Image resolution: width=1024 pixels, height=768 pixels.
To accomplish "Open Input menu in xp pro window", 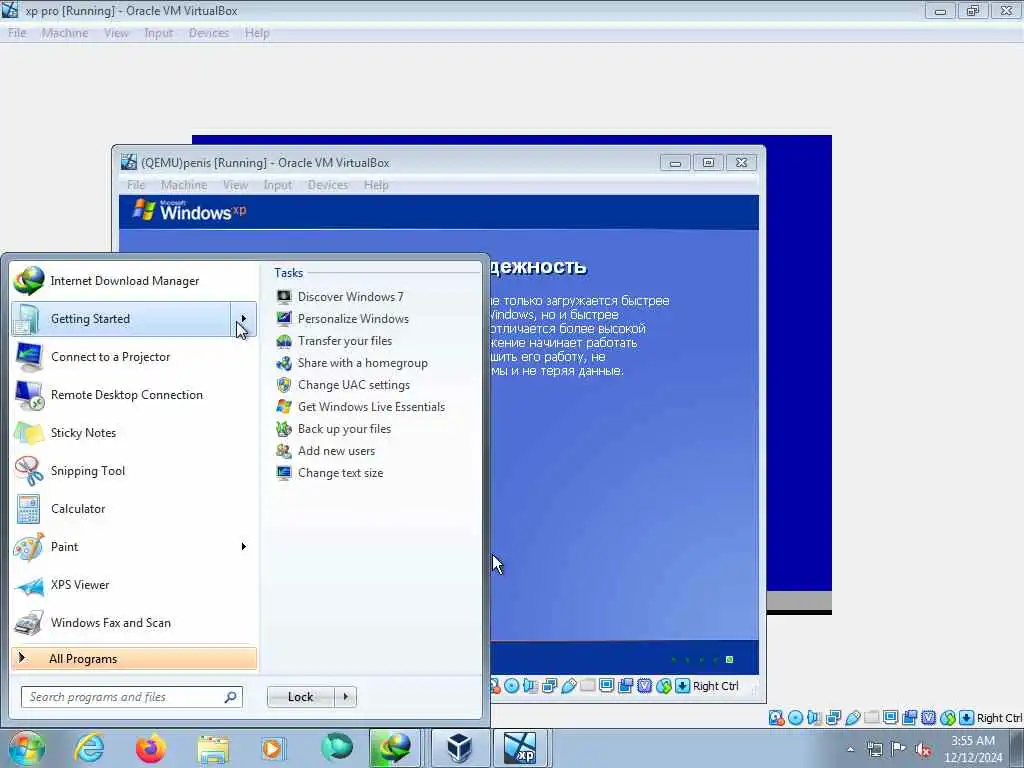I will point(159,33).
